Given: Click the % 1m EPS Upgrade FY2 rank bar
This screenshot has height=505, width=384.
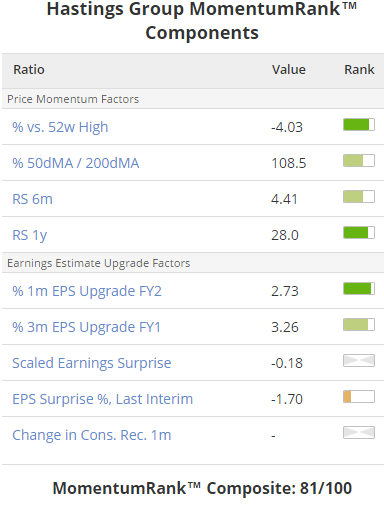Looking at the screenshot, I should pos(359,289).
